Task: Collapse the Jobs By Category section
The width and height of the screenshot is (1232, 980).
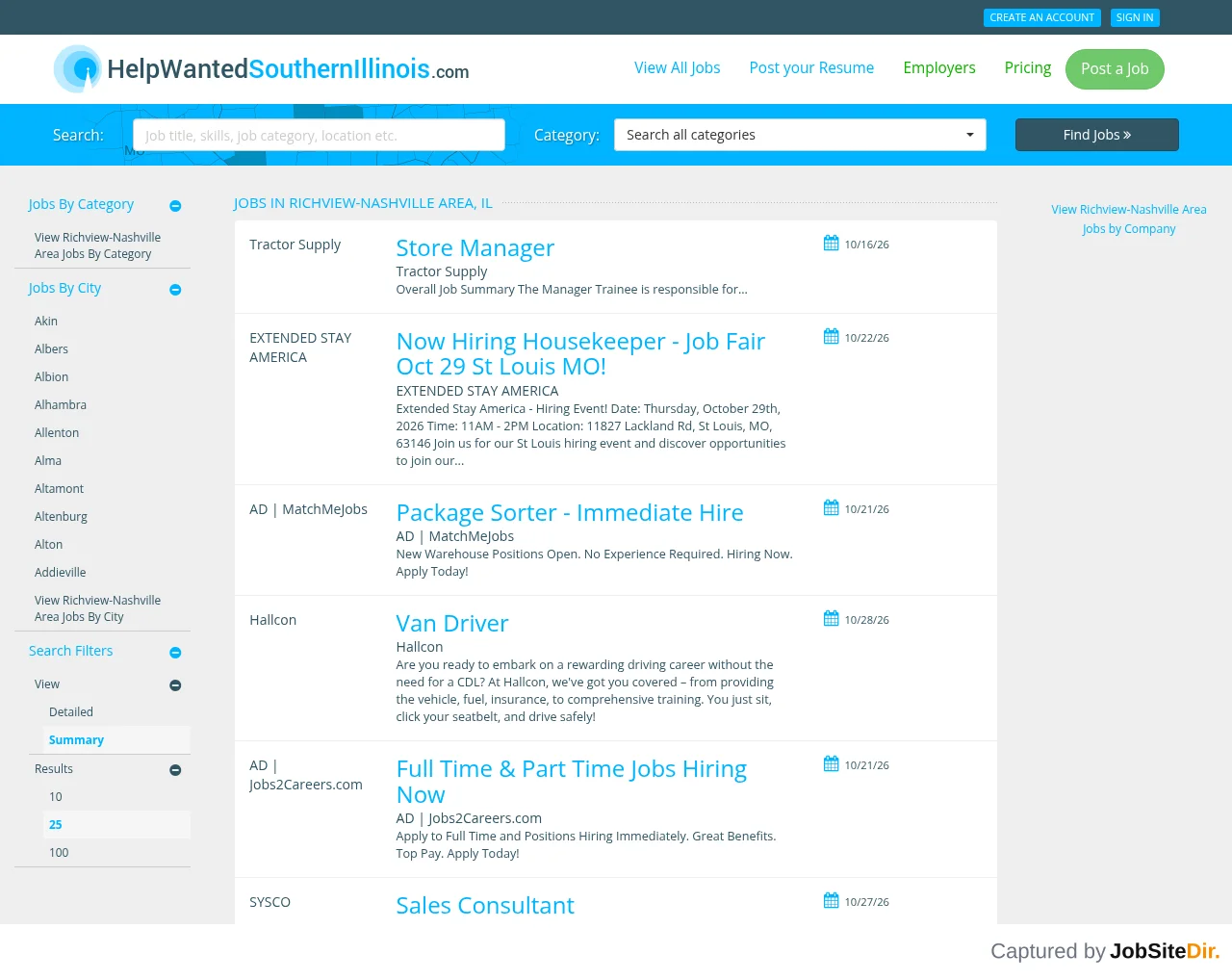Action: pos(175,206)
